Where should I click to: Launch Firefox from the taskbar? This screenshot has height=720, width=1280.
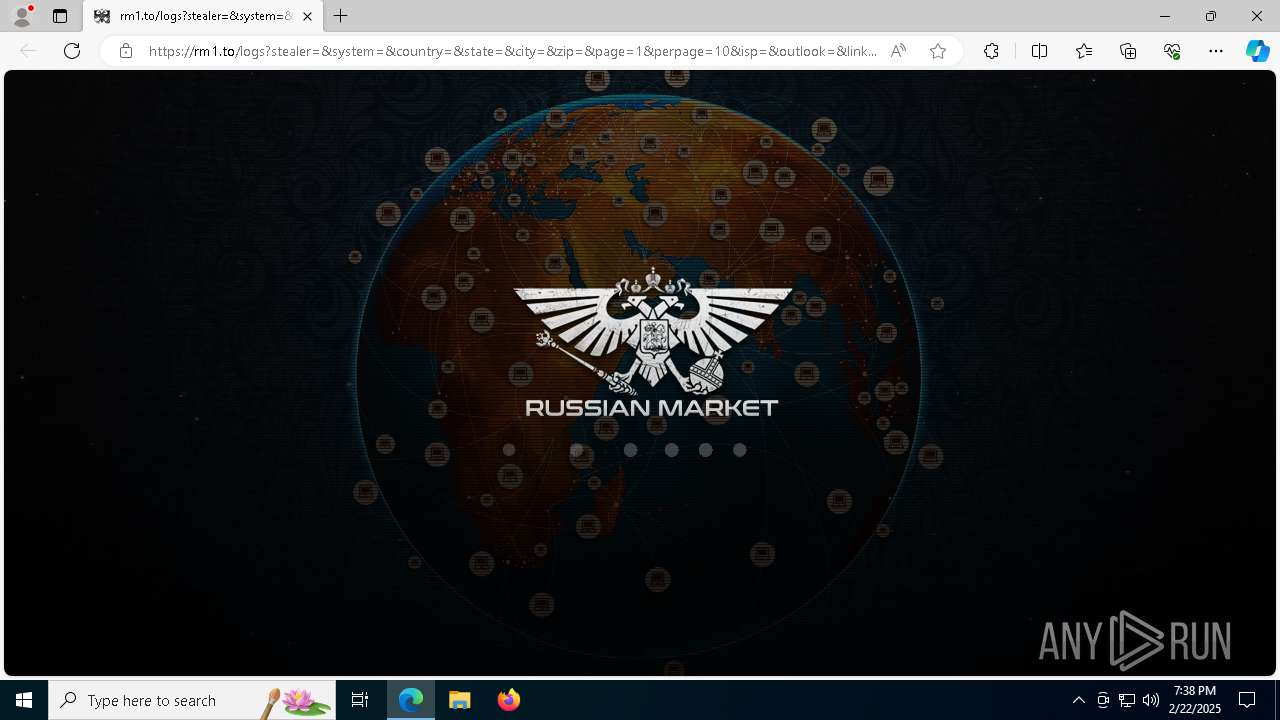click(x=508, y=700)
